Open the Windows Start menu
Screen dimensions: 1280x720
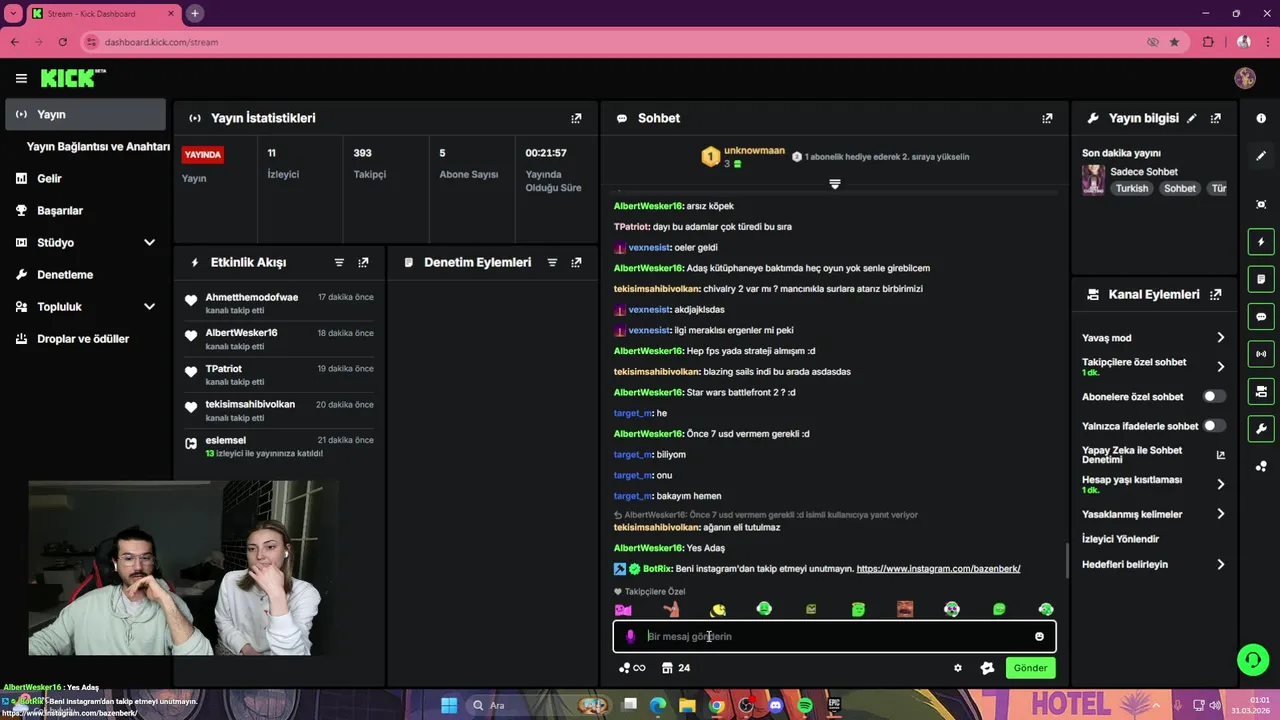[x=449, y=705]
